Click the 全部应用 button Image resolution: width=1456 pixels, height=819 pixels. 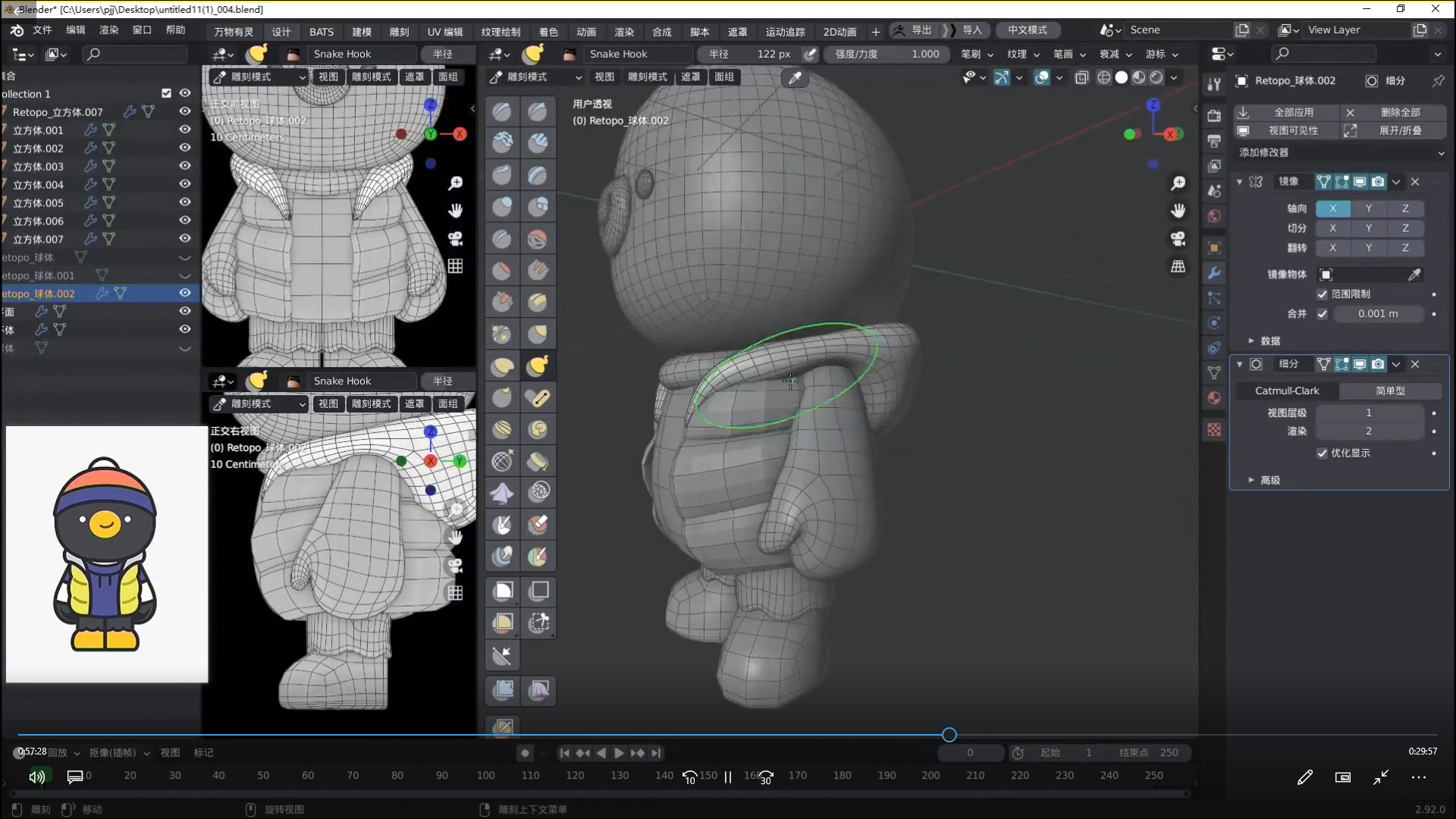(x=1293, y=112)
